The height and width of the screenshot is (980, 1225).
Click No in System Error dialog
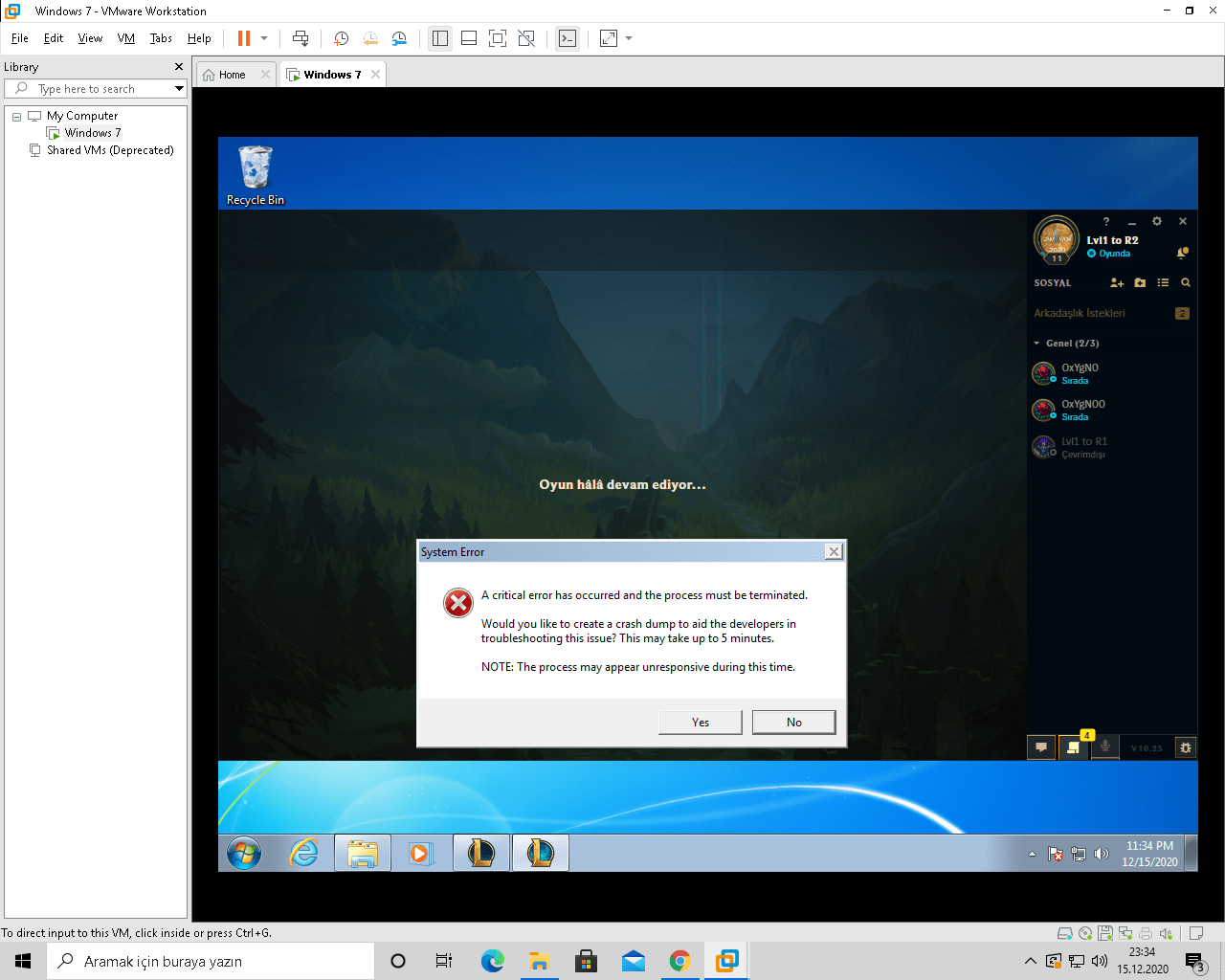[x=793, y=722]
